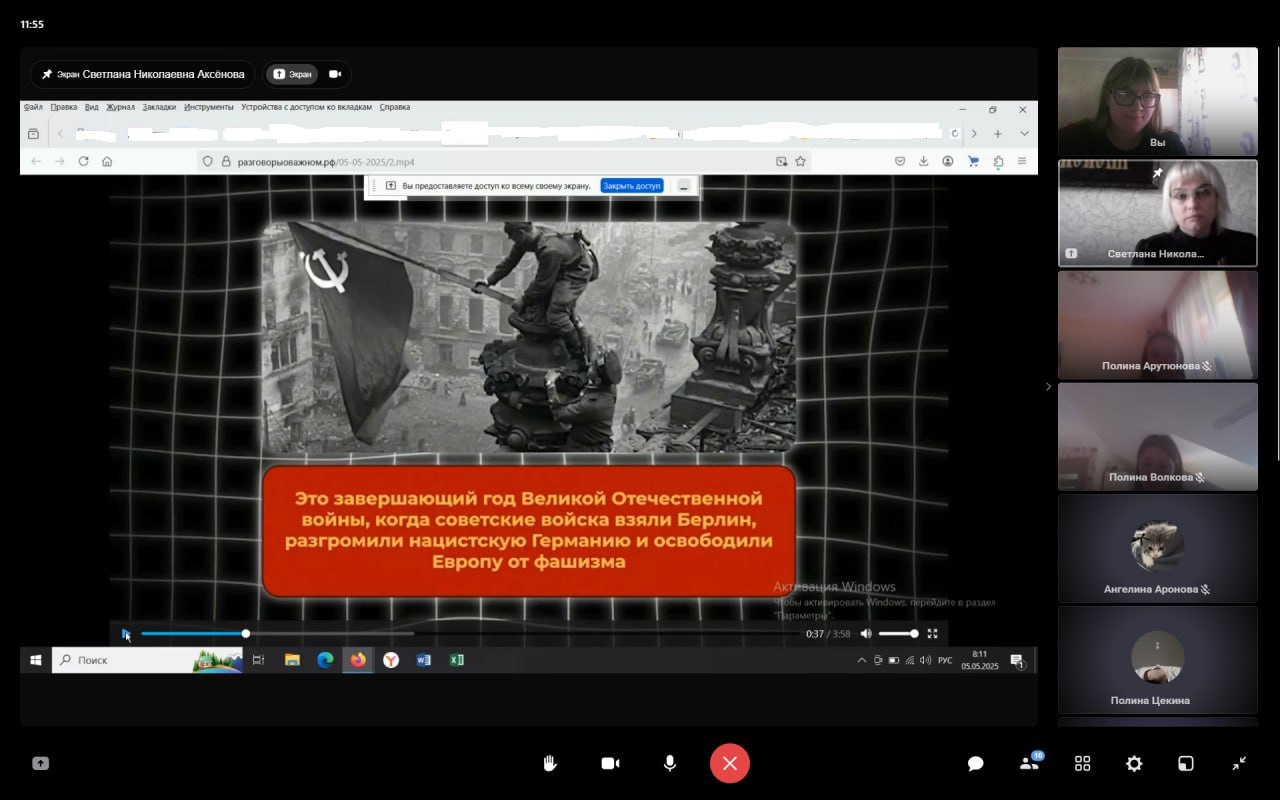Open Windows Task View
The height and width of the screenshot is (800, 1280).
pyautogui.click(x=258, y=660)
